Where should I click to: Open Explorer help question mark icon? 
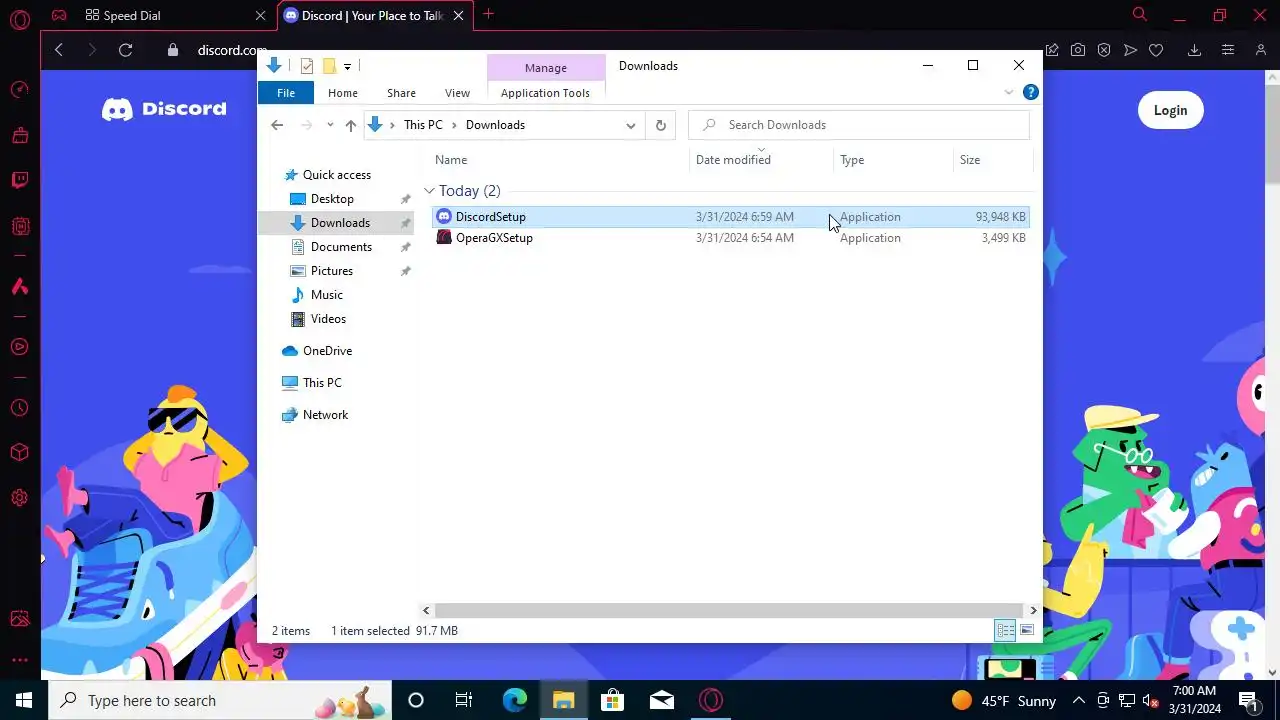coord(1030,92)
